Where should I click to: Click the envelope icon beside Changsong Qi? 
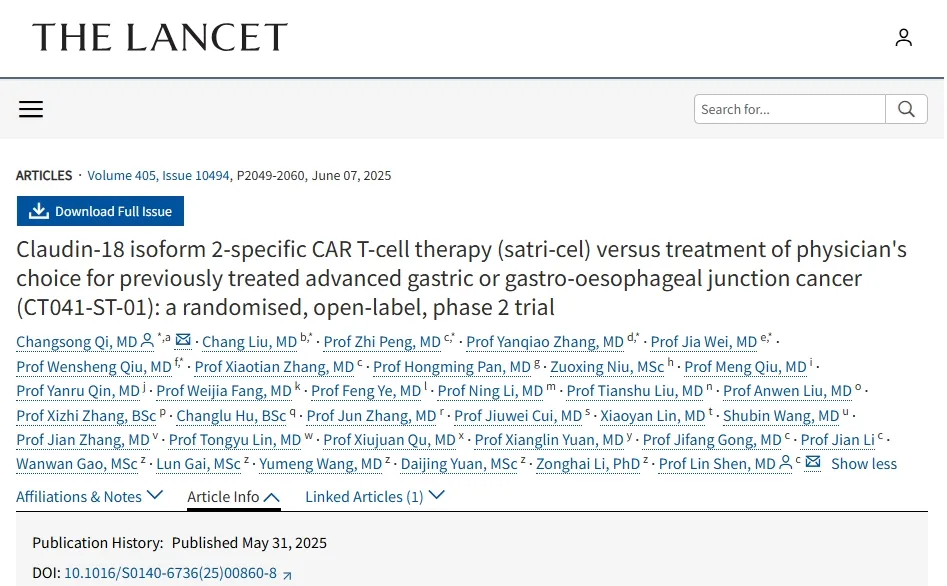pos(183,341)
